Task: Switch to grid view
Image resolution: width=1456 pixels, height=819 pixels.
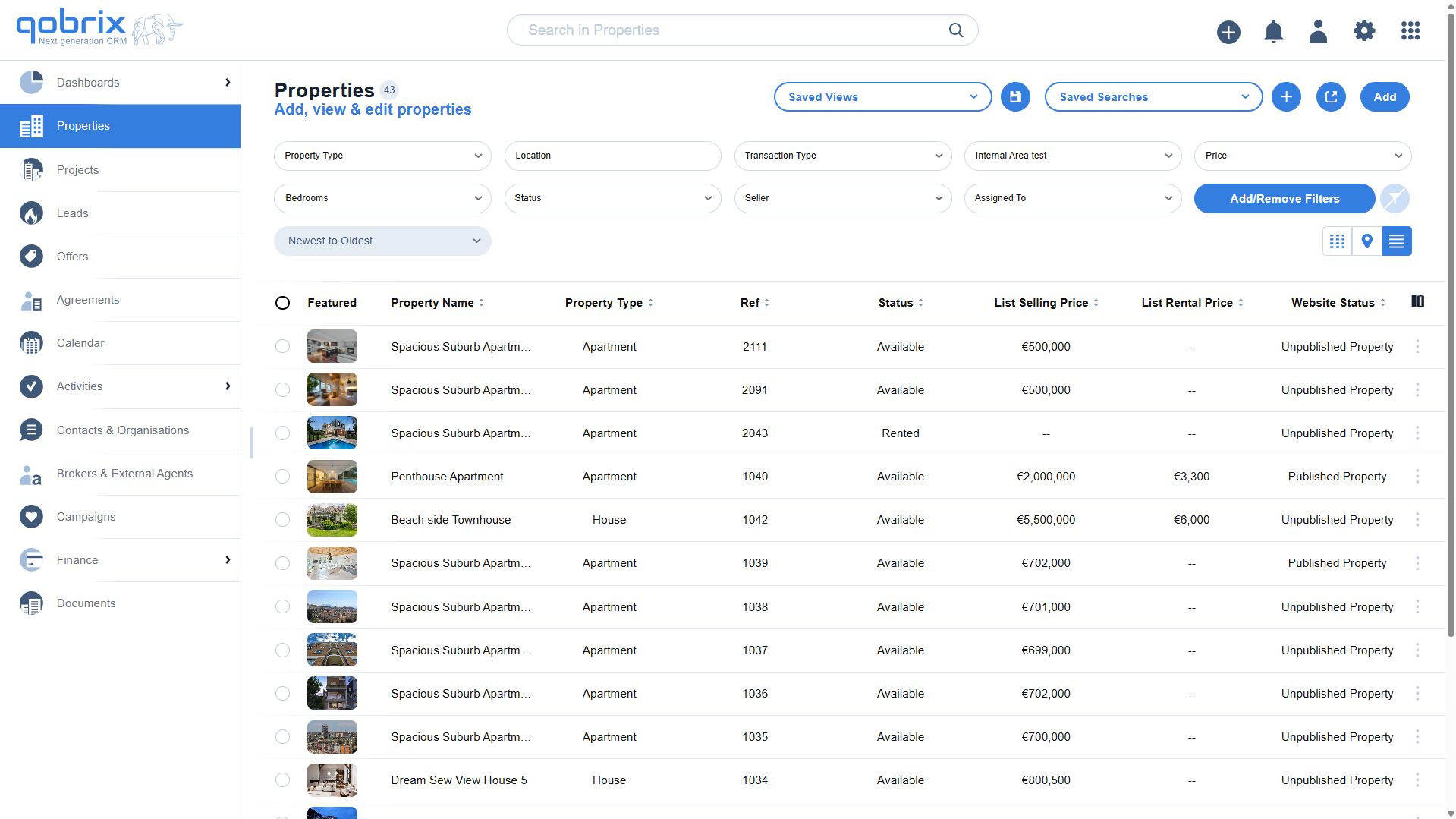Action: click(1337, 241)
